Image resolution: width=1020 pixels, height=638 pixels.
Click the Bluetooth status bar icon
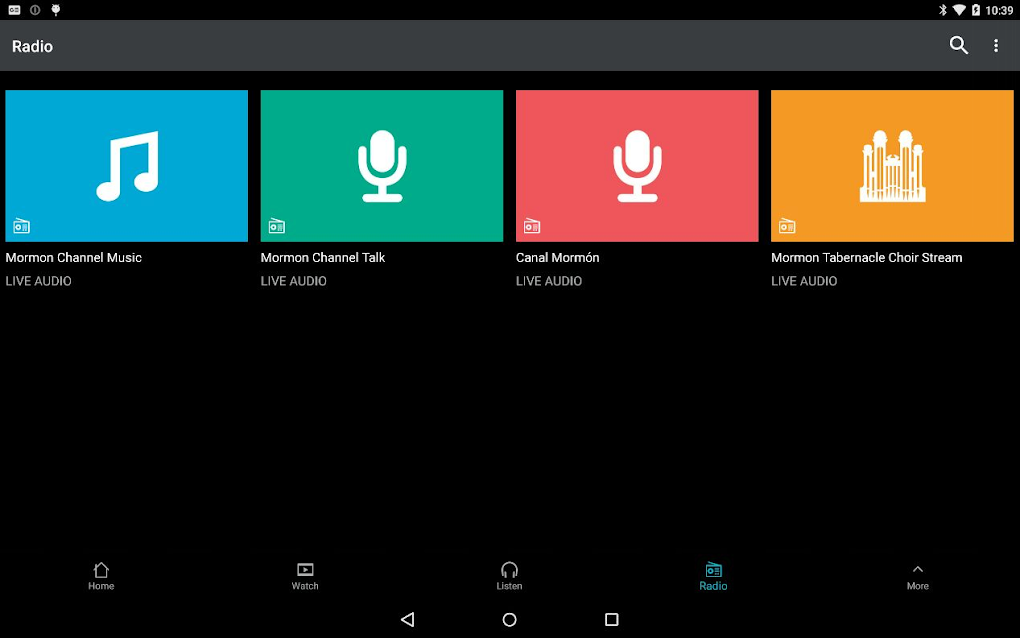pos(942,10)
